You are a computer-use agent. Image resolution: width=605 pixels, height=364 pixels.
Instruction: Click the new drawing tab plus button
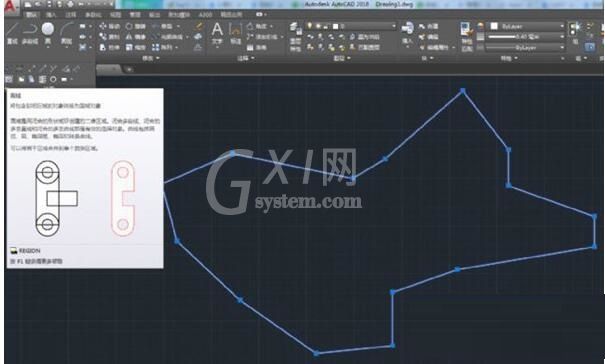(129, 69)
